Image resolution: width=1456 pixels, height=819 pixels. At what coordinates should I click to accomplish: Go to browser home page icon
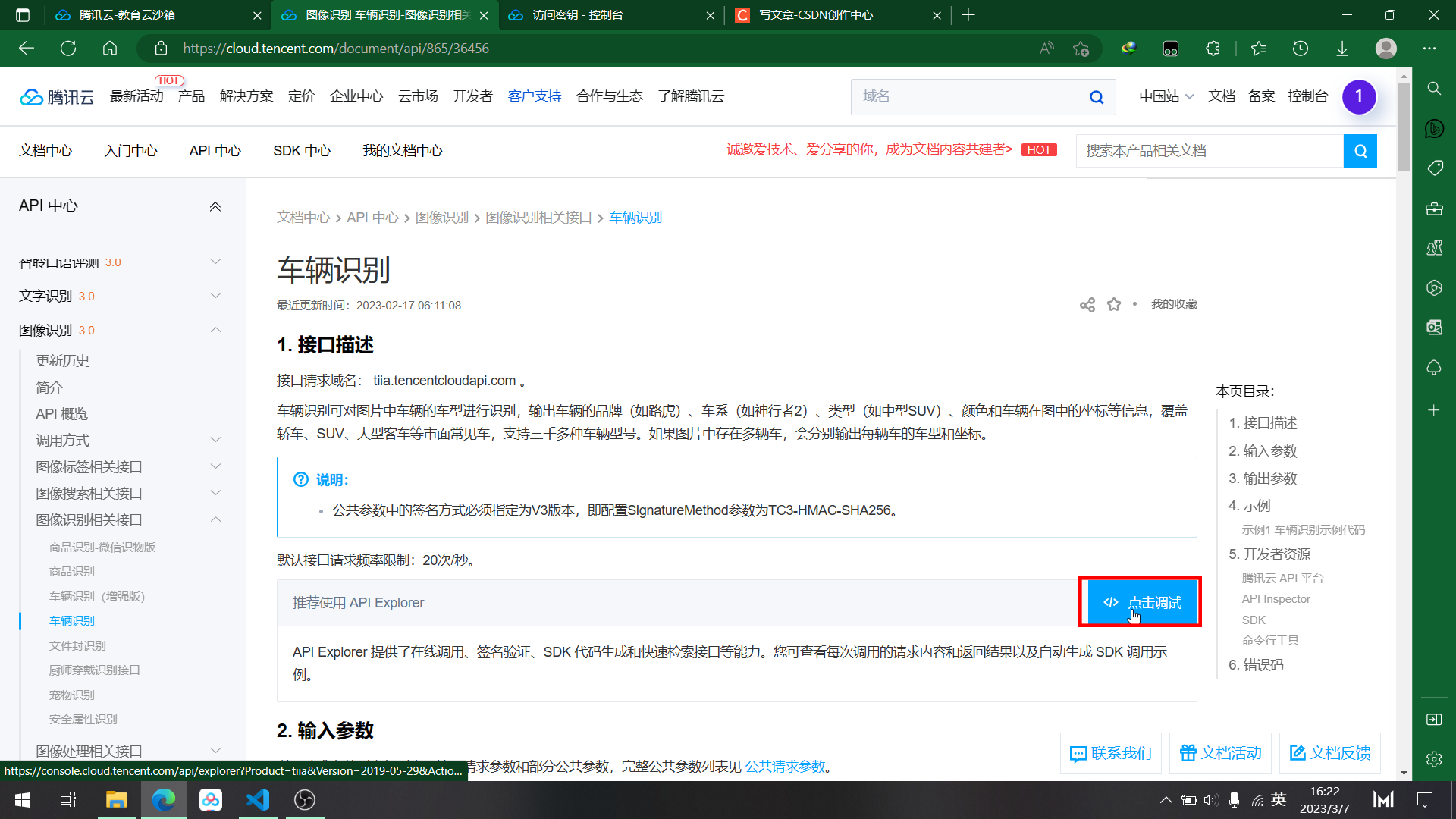(x=110, y=49)
